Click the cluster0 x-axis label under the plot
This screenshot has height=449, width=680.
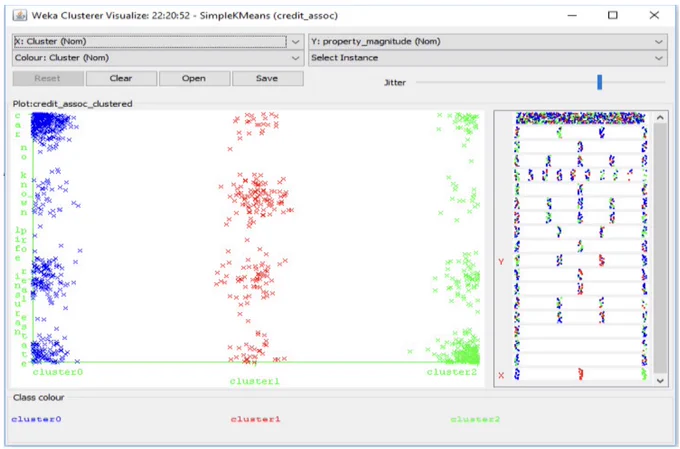tap(58, 372)
